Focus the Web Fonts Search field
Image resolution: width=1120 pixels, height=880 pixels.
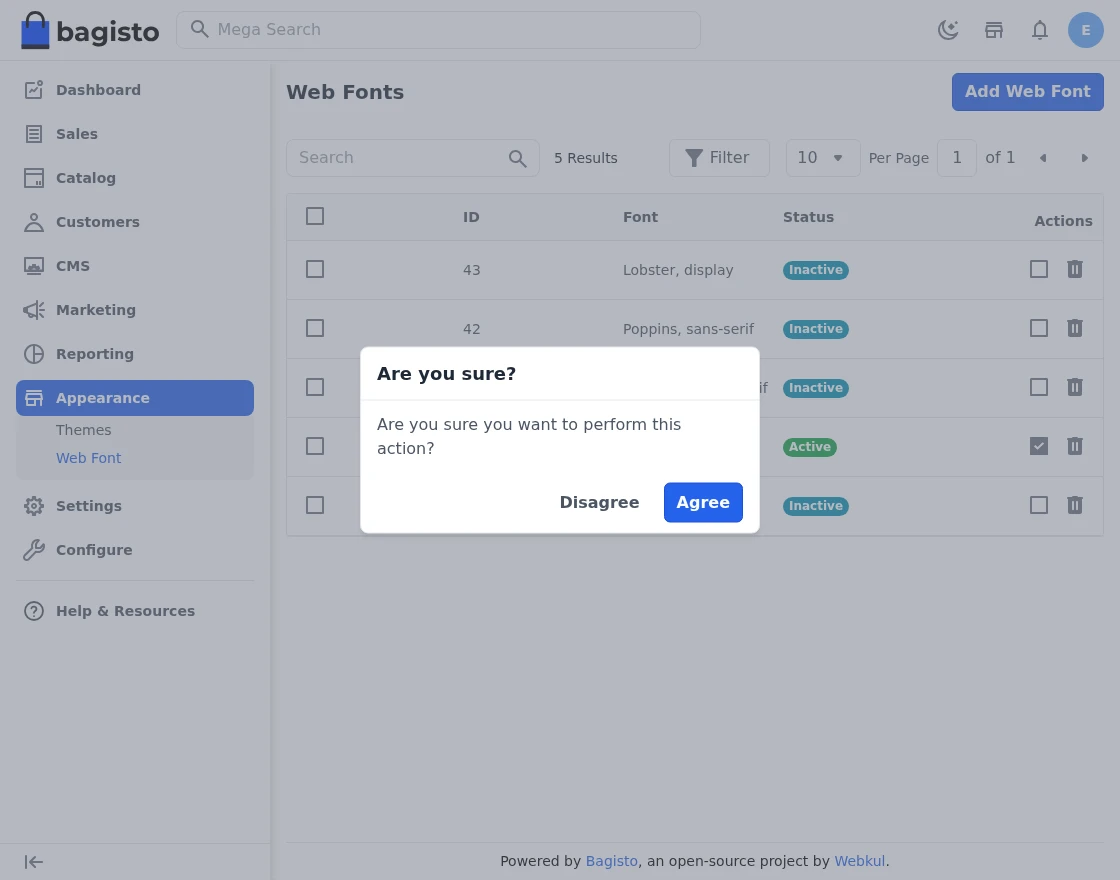point(412,158)
